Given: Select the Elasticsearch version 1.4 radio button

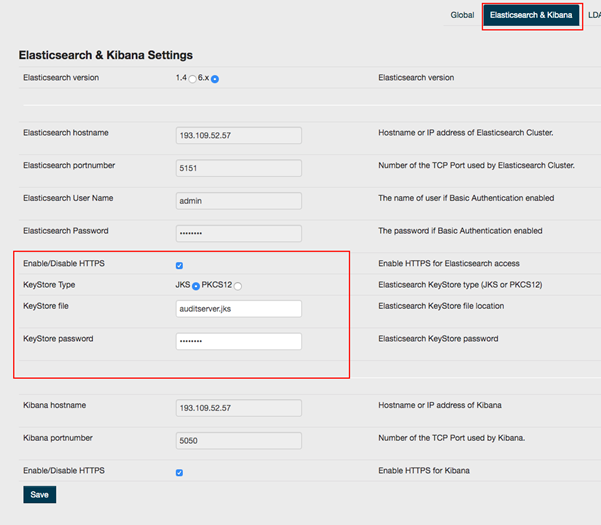Looking at the screenshot, I should point(192,79).
